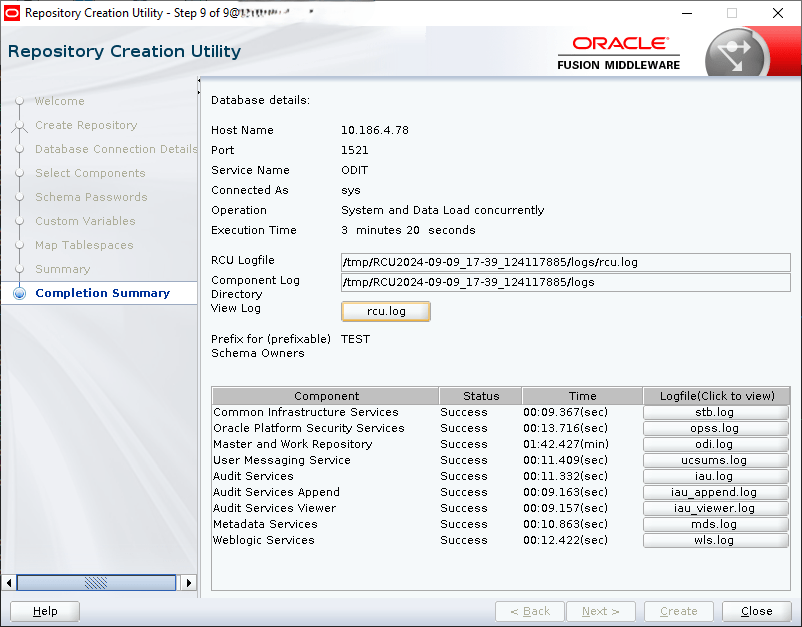Select the RCU Logfile path field
This screenshot has height=627, width=802.
click(565, 263)
